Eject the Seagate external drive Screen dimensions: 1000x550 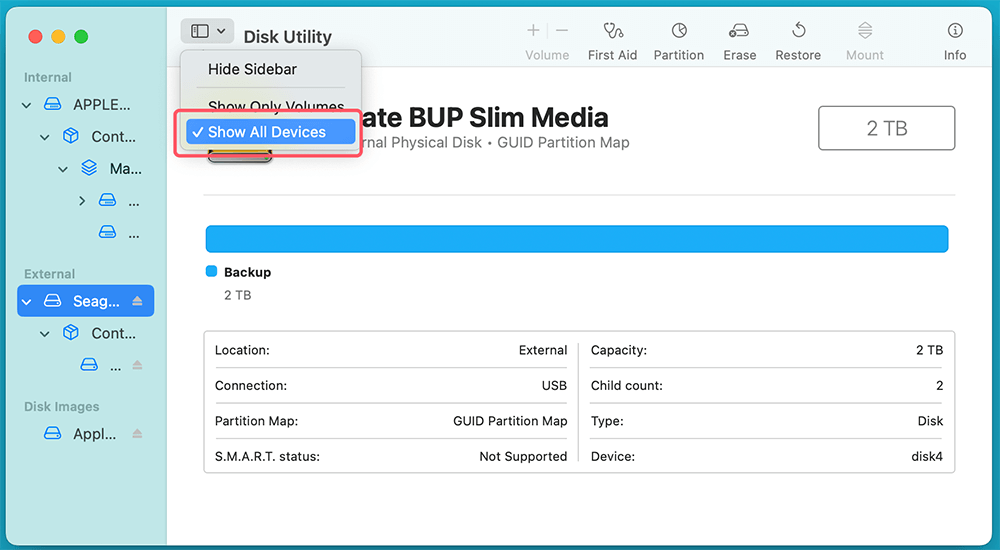point(138,301)
